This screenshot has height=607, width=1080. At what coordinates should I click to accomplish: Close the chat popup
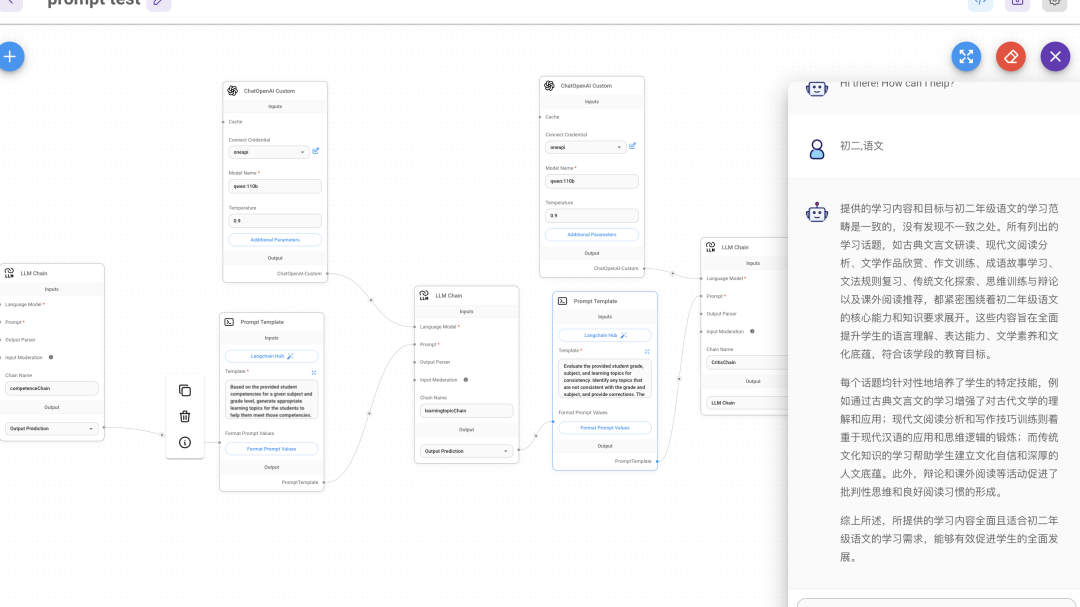[1055, 56]
